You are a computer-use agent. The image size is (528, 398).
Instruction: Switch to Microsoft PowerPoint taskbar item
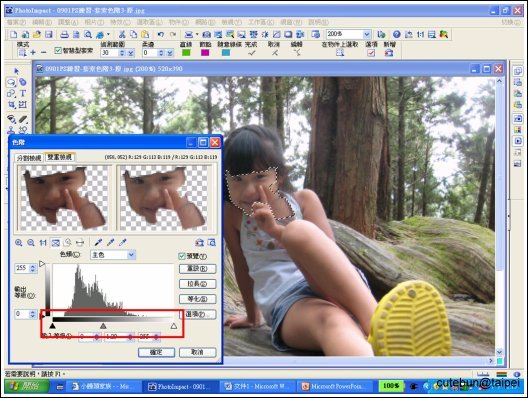[336, 387]
